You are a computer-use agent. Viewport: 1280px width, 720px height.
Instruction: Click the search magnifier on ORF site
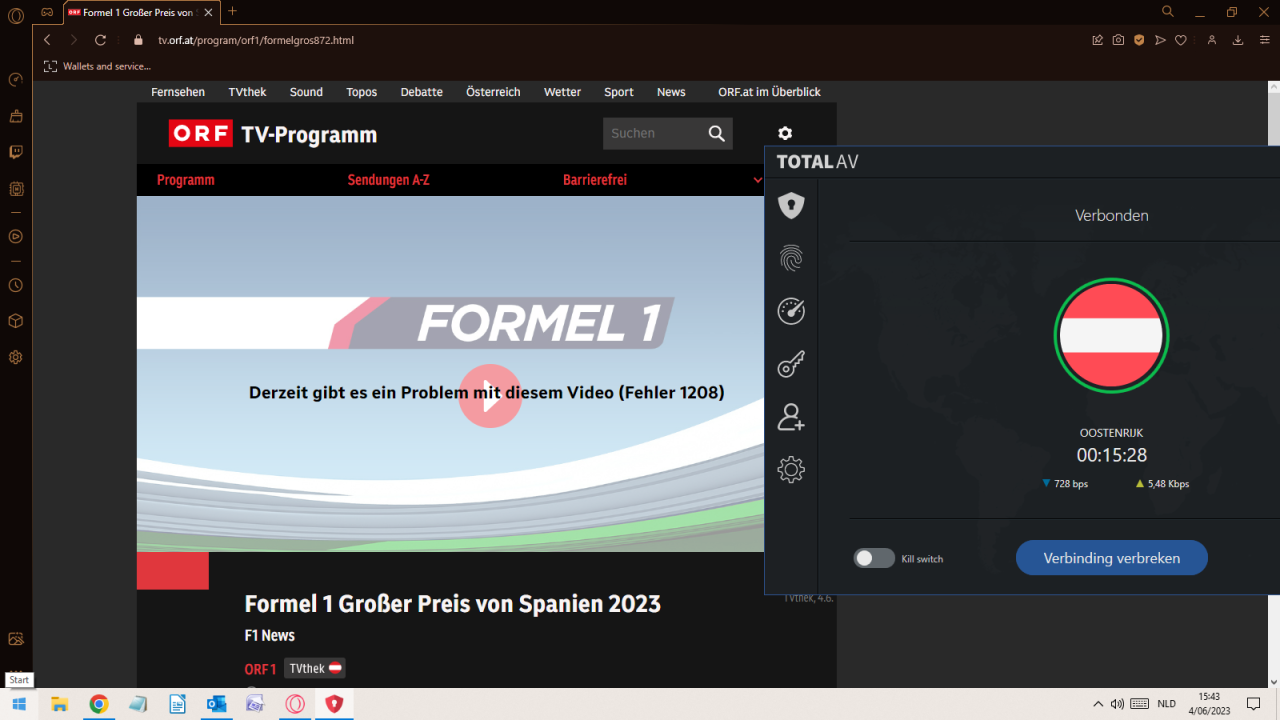coord(716,134)
